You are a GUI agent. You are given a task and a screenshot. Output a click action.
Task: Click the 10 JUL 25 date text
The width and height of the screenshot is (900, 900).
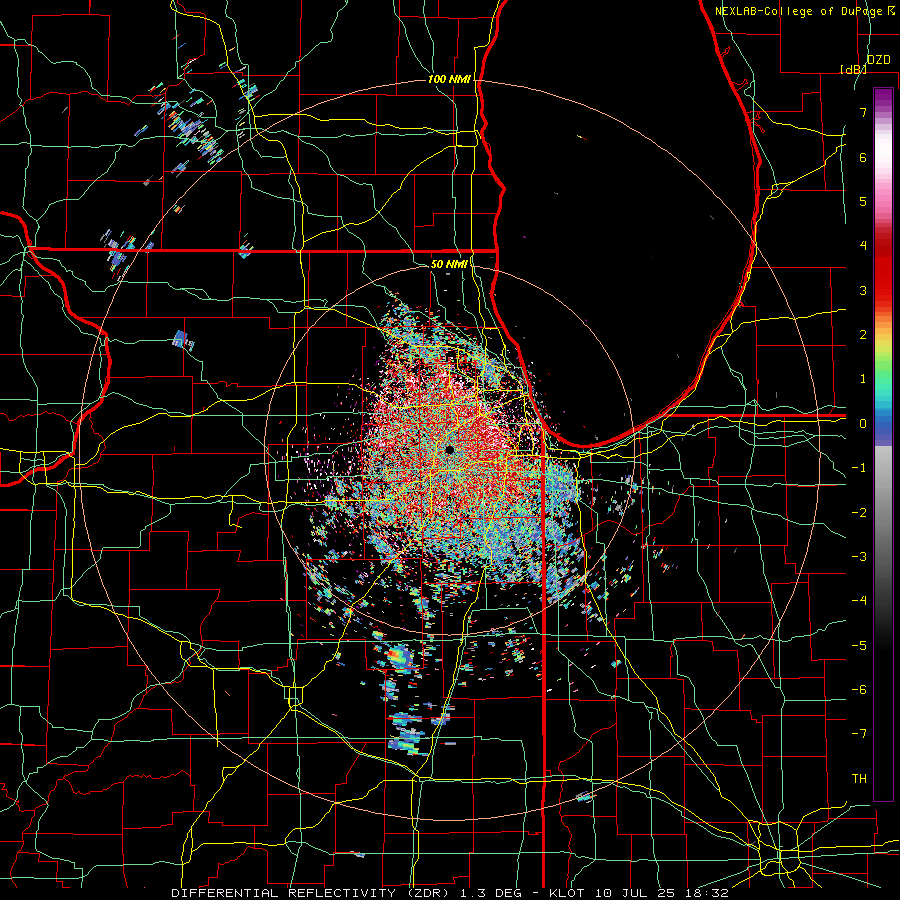(634, 893)
